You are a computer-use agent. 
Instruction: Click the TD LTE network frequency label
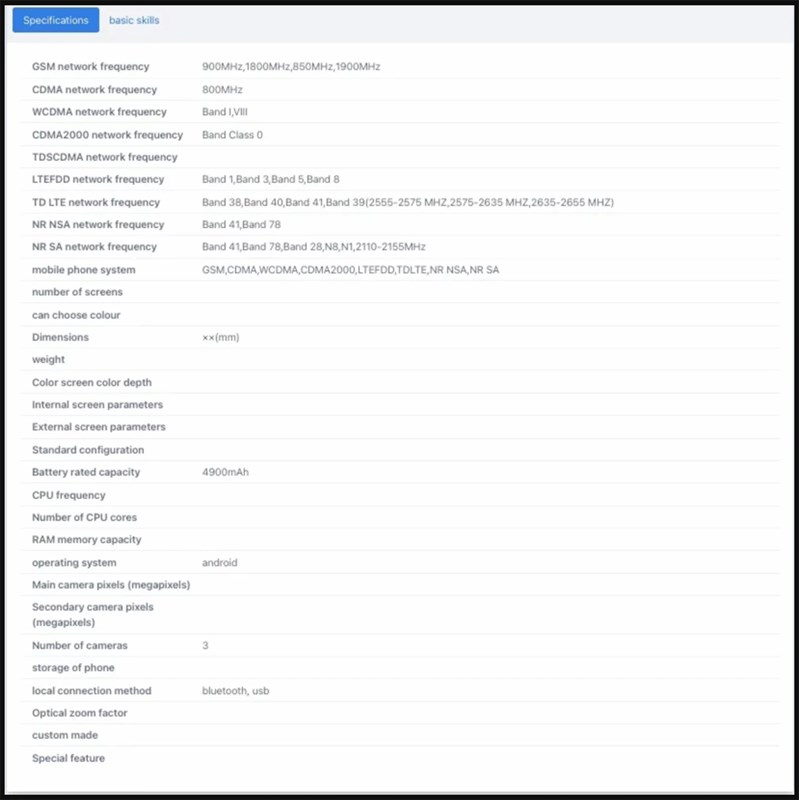(96, 202)
